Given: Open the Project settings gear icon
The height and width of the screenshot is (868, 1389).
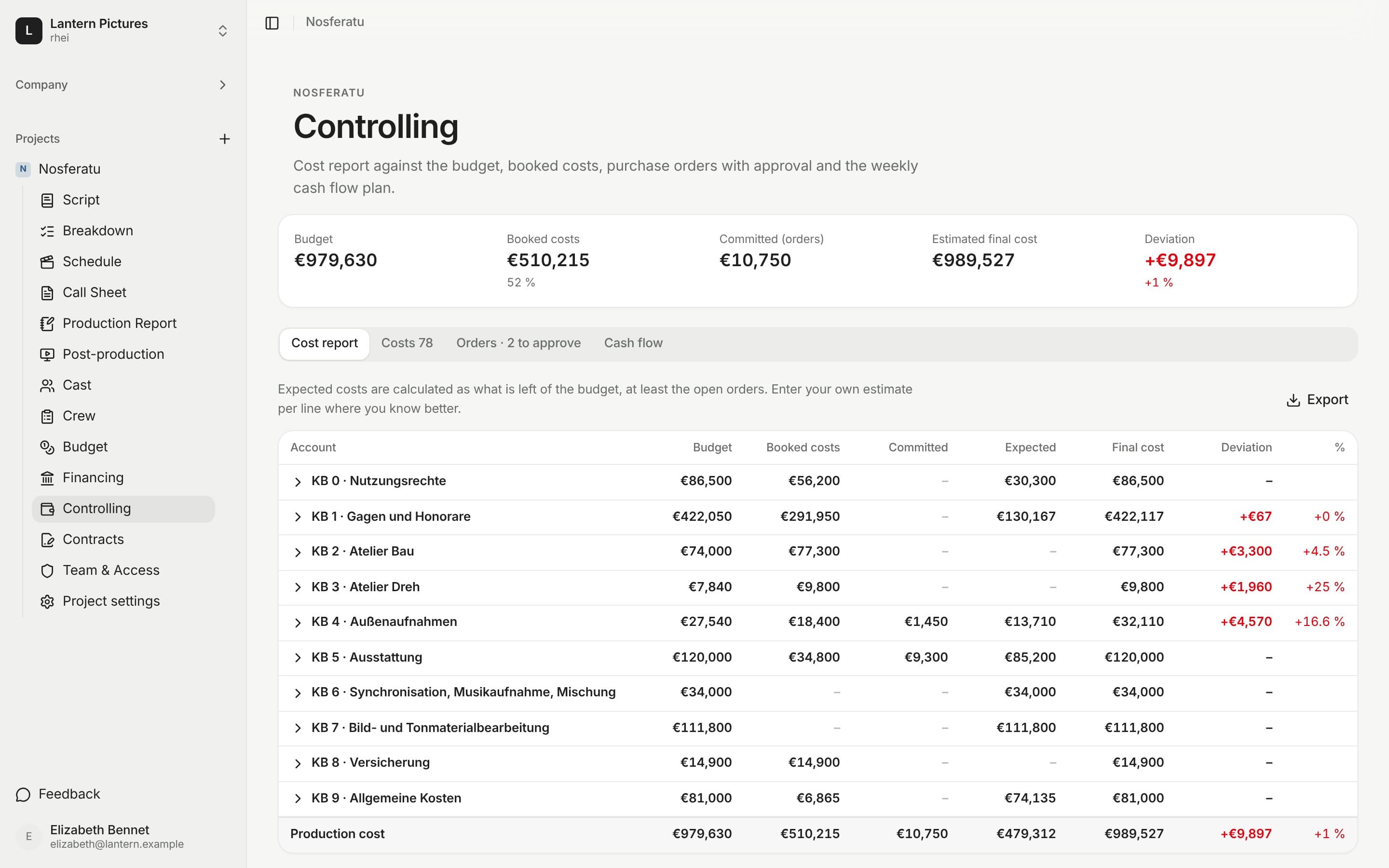Looking at the screenshot, I should [47, 602].
